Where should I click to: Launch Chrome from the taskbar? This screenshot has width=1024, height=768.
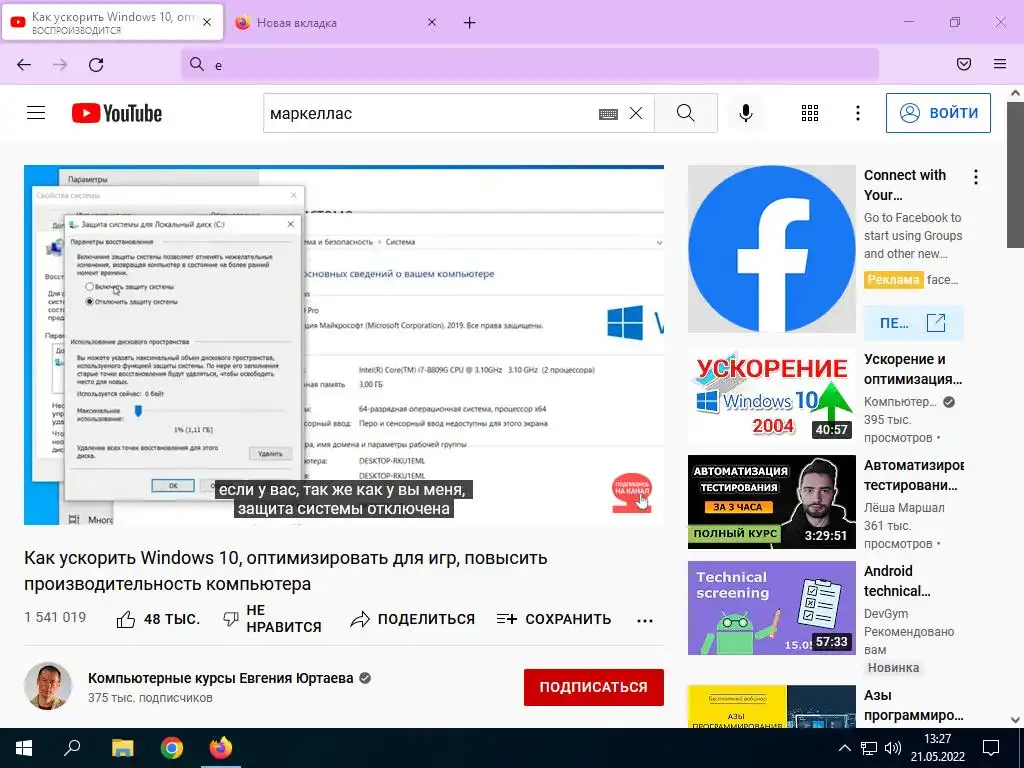point(172,748)
